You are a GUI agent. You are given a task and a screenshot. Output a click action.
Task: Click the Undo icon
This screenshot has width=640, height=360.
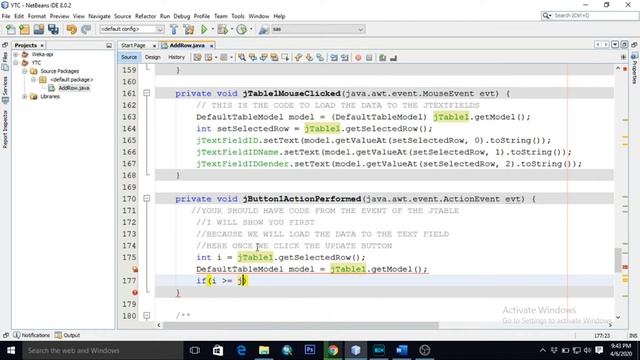[x=72, y=29]
